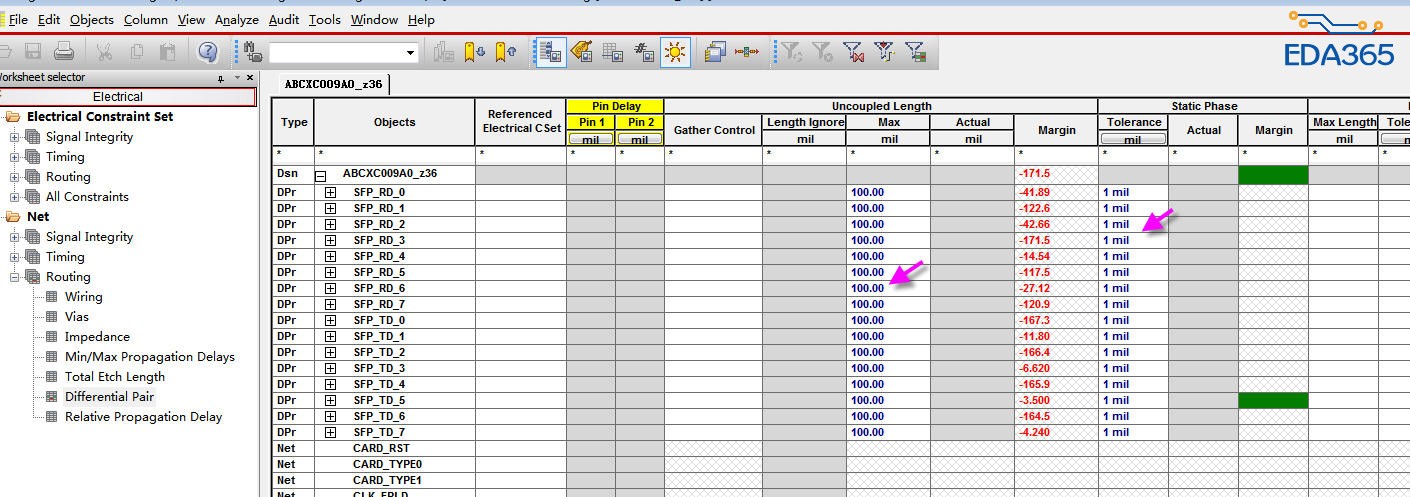Expand Timing under Net
The width and height of the screenshot is (1410, 497).
pos(15,257)
